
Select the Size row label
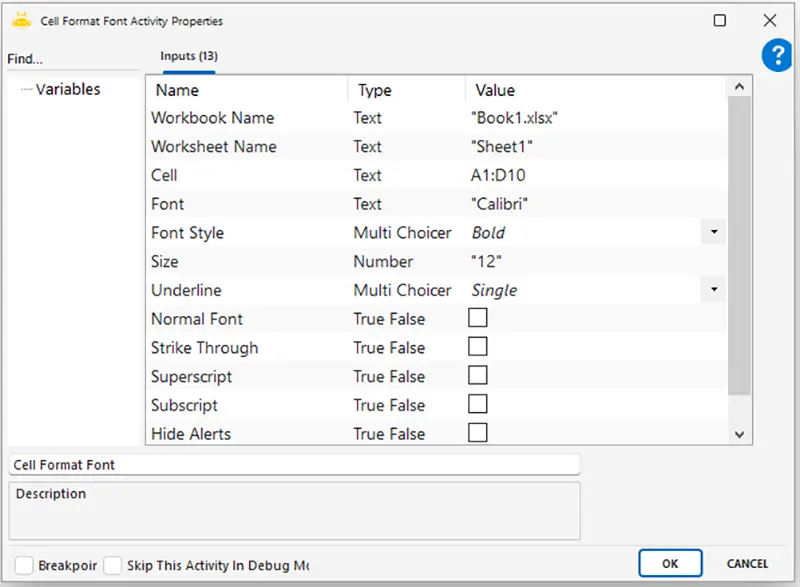coord(164,262)
